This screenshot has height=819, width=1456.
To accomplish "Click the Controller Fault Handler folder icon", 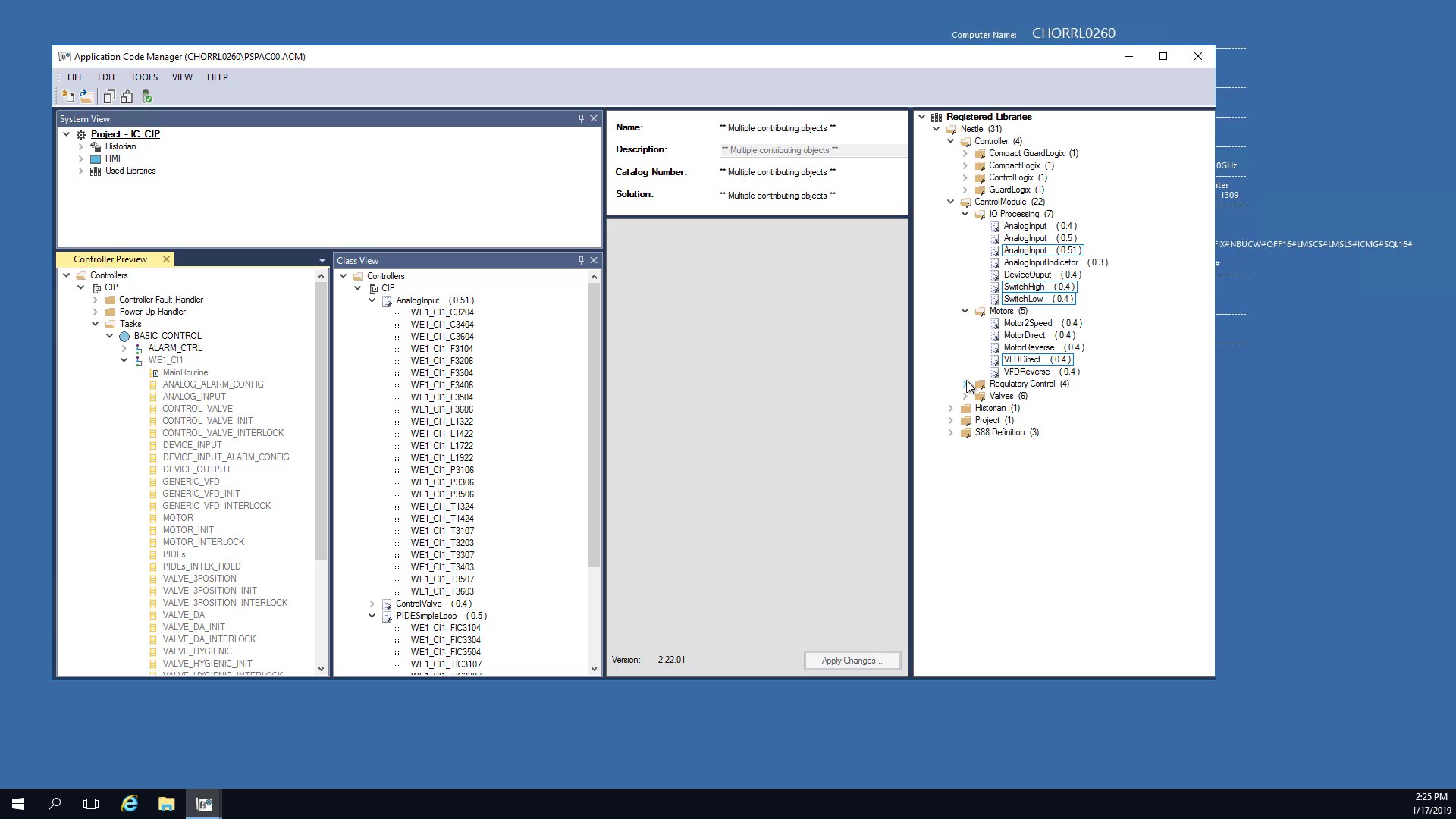I will pos(110,300).
